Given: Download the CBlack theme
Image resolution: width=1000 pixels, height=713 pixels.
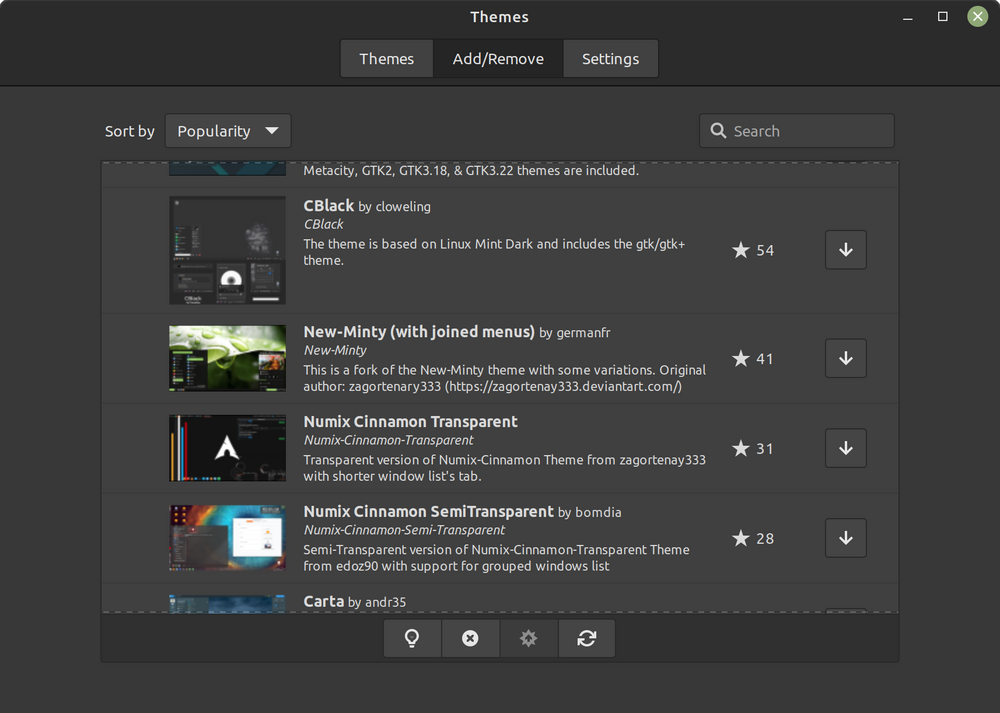Looking at the screenshot, I should pos(845,250).
